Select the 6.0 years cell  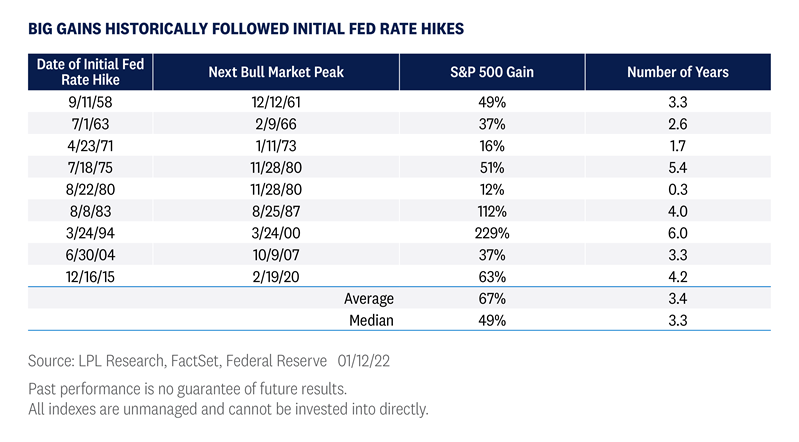pos(677,233)
